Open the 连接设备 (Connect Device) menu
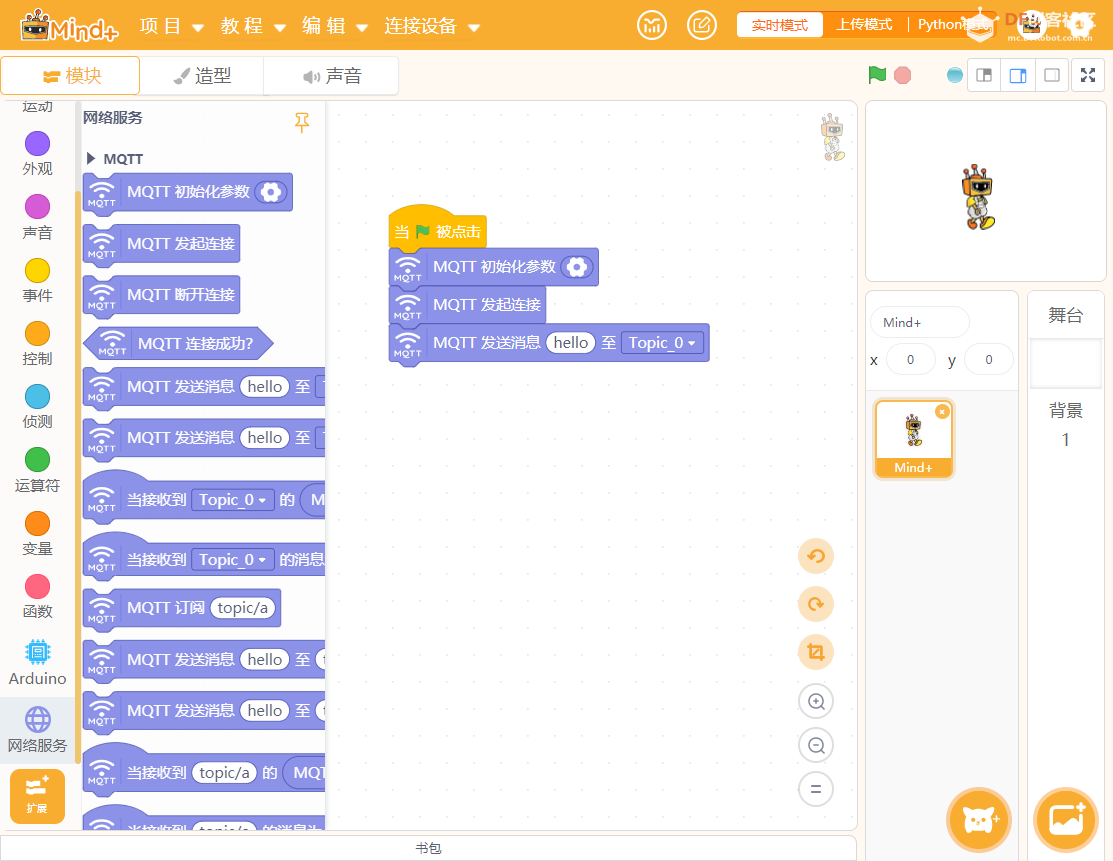The width and height of the screenshot is (1113, 861). (419, 27)
